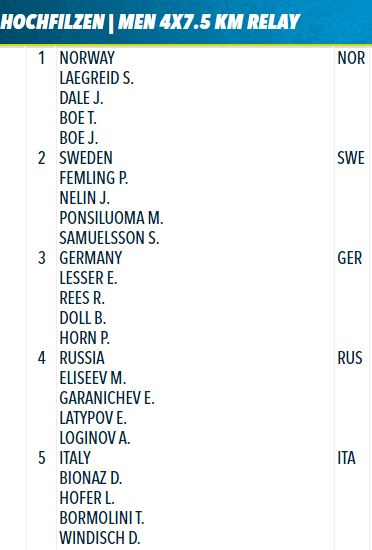Select the RUSSIA team name
372x550 pixels.
(82, 358)
